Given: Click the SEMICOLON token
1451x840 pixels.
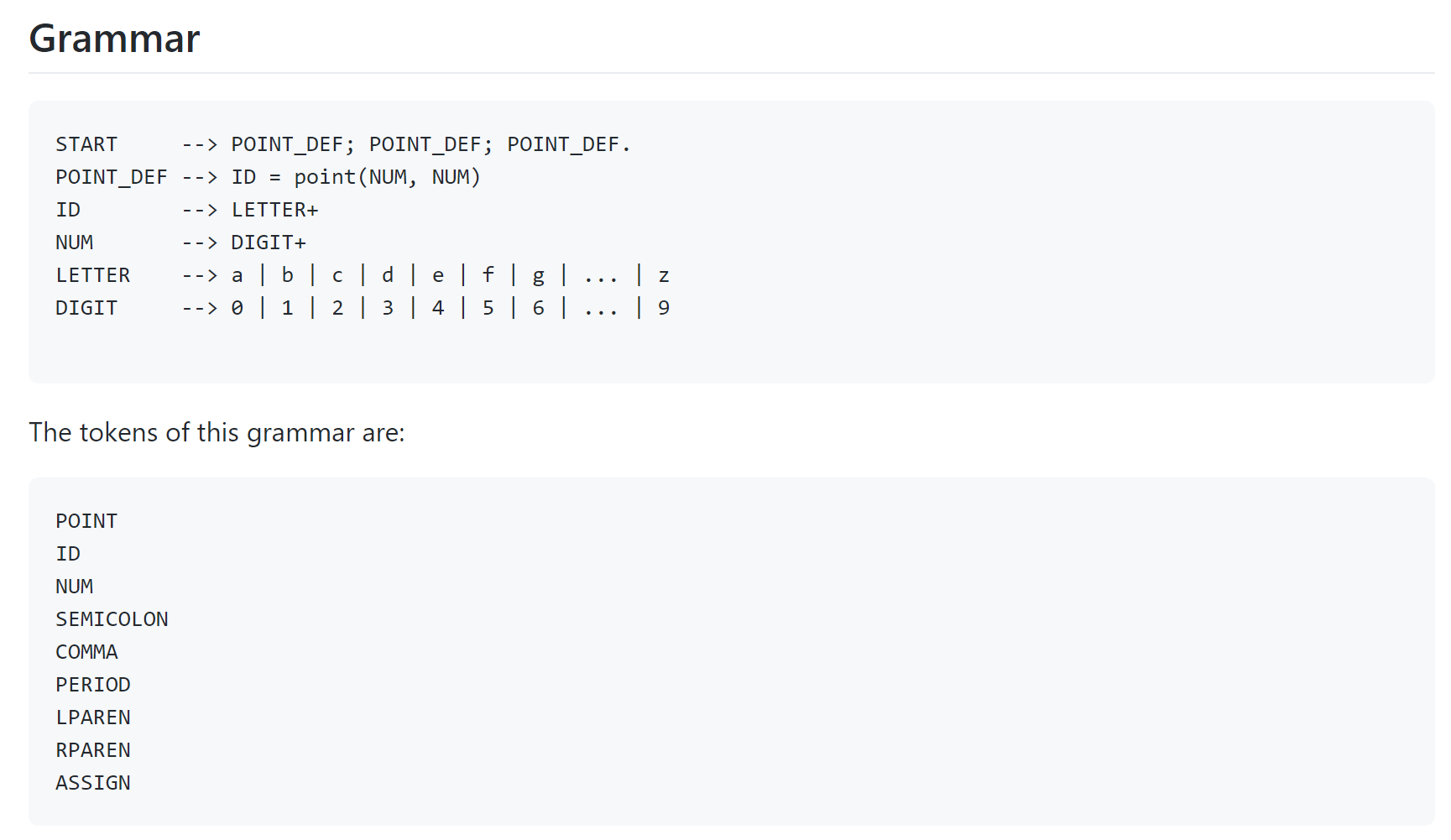Looking at the screenshot, I should click(x=112, y=619).
